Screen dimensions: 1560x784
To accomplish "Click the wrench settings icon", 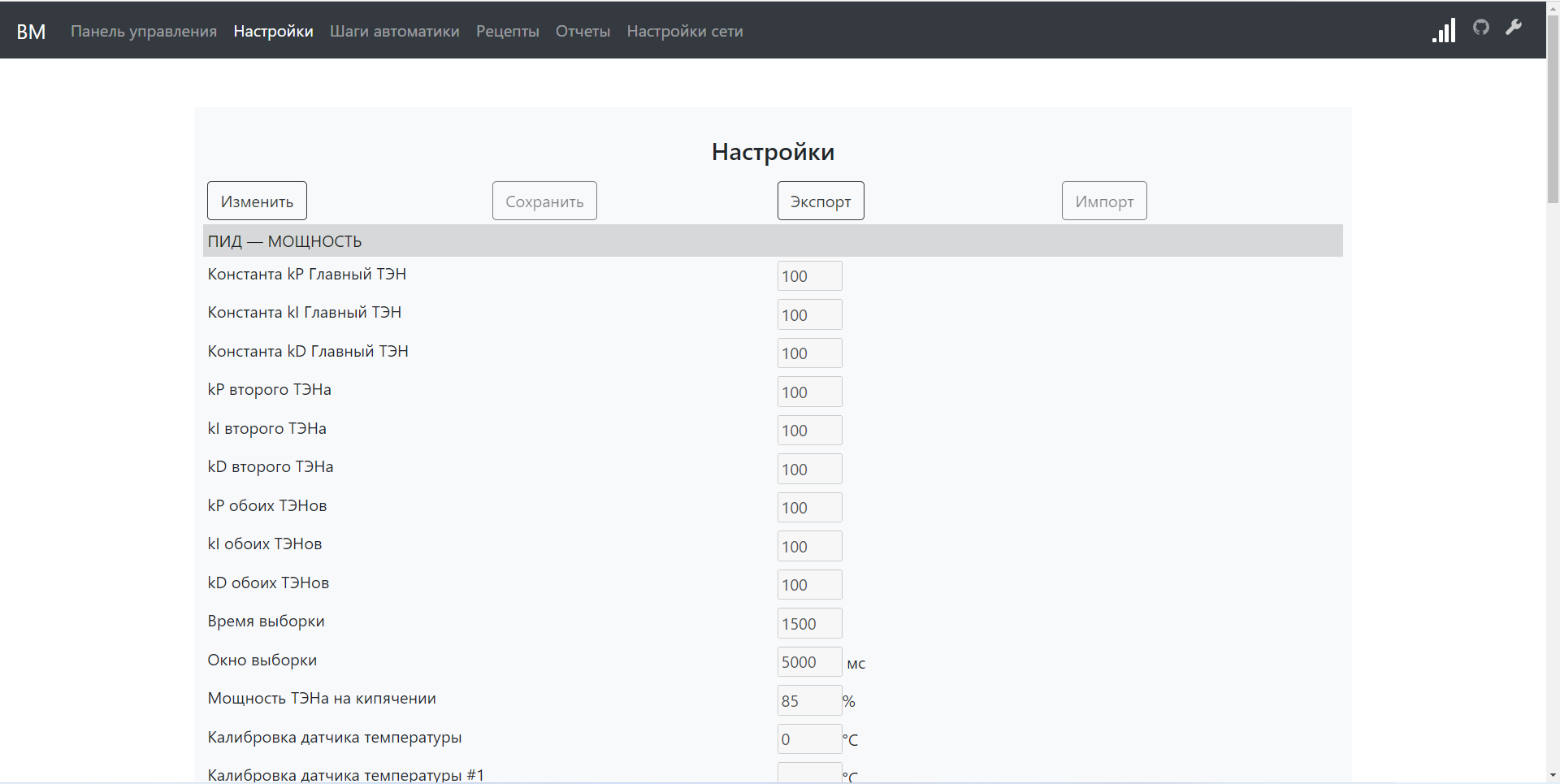I will coord(1514,27).
